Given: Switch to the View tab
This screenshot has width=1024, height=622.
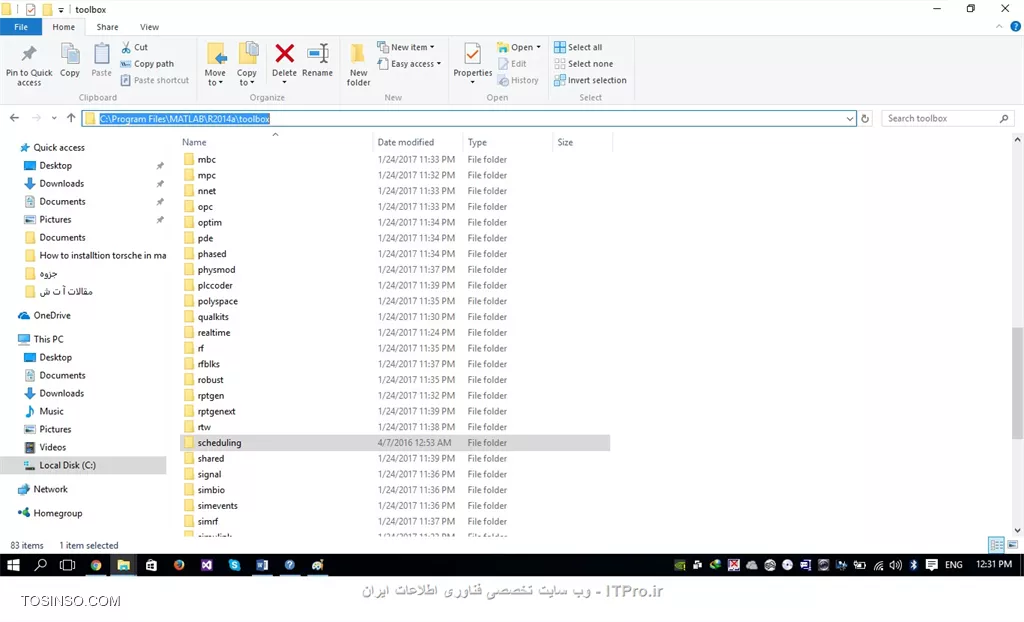Looking at the screenshot, I should [x=149, y=27].
